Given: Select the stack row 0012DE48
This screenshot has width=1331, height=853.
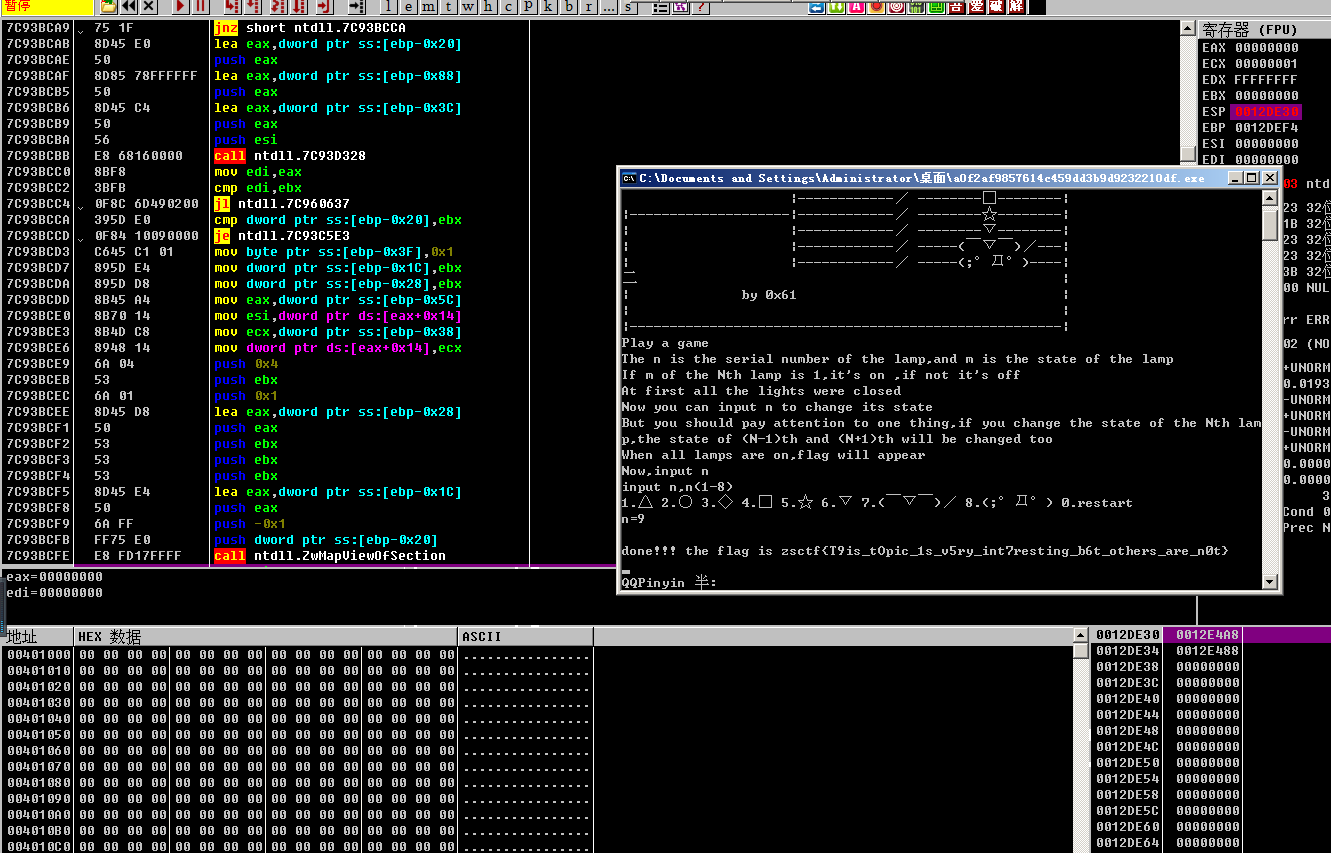Looking at the screenshot, I should tap(1211, 731).
